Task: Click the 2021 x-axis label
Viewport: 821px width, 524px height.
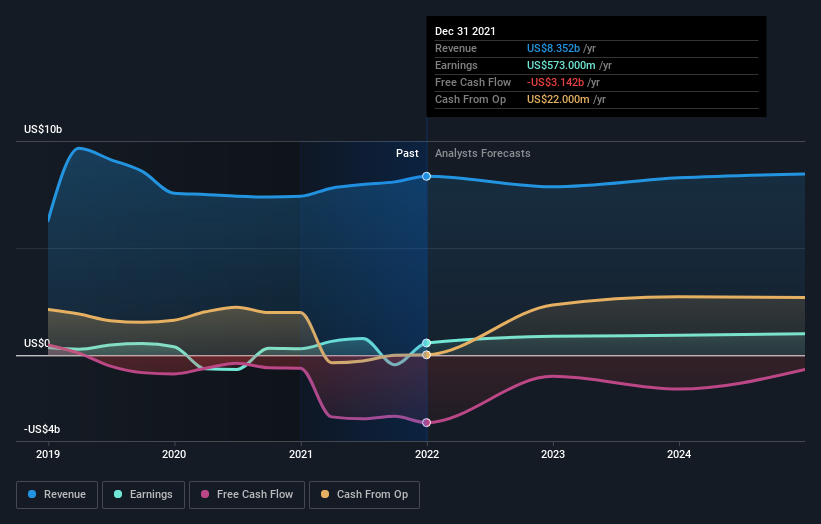Action: coord(301,454)
